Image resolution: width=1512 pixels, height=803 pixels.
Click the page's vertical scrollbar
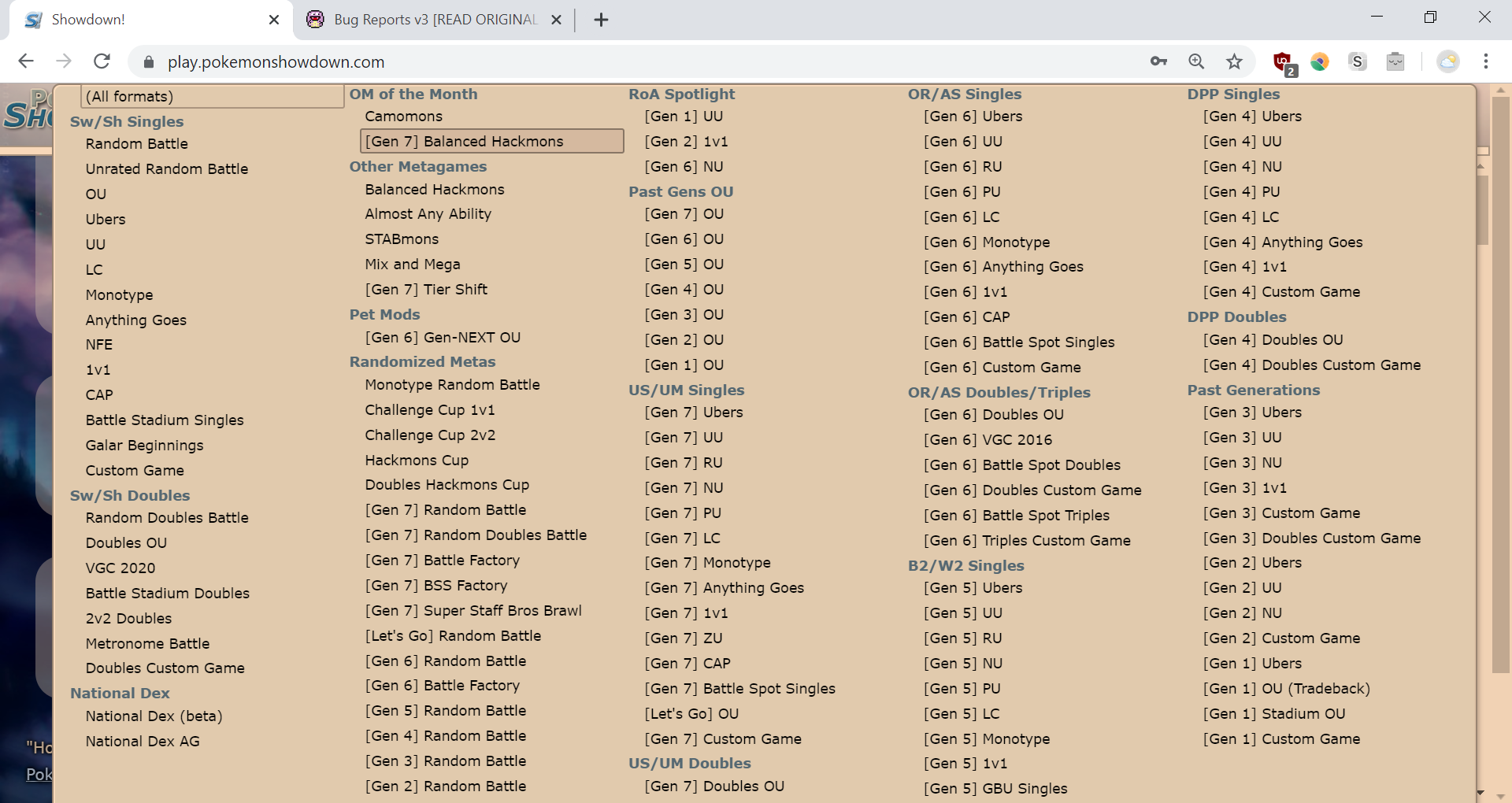[1500, 394]
